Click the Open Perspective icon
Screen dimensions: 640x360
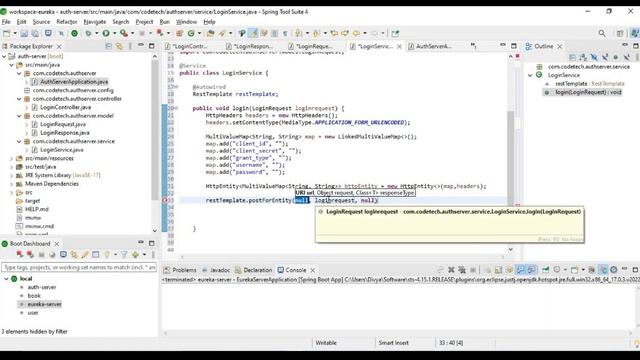click(x=620, y=33)
